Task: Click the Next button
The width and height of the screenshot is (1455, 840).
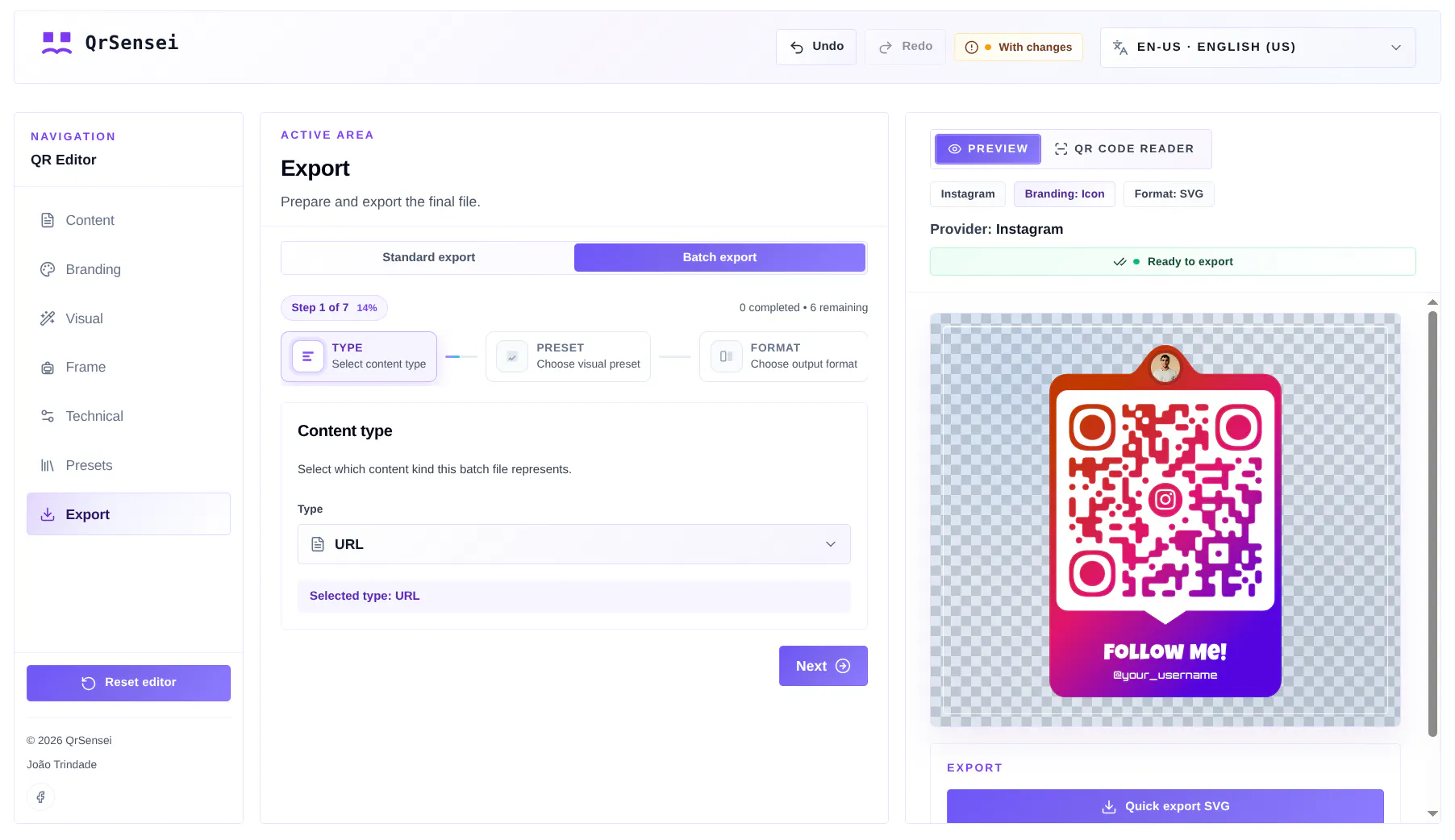Action: tap(823, 666)
